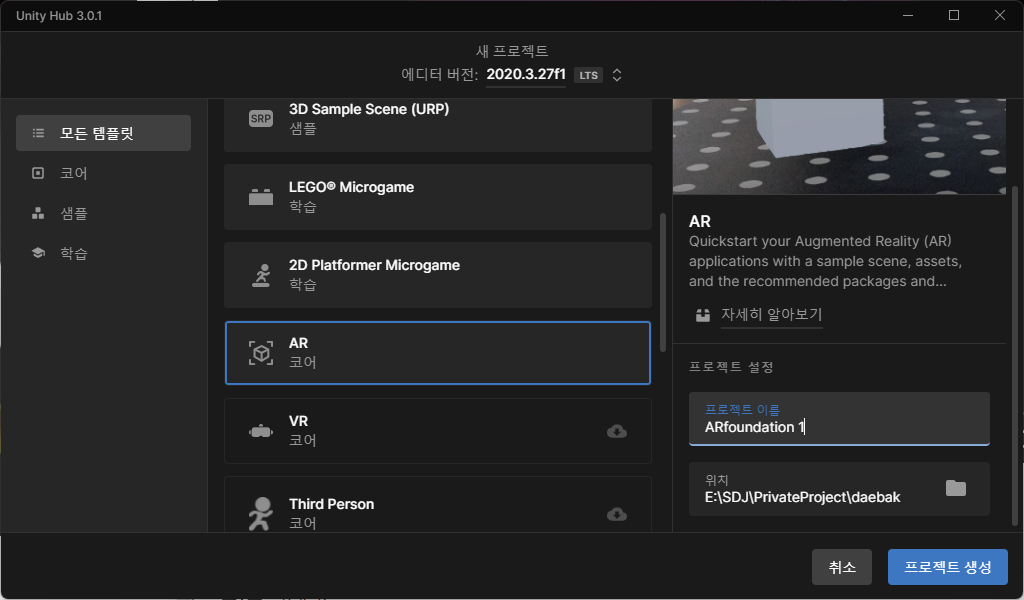Image resolution: width=1024 pixels, height=600 pixels.
Task: Click the template list scrollbar
Action: (663, 281)
